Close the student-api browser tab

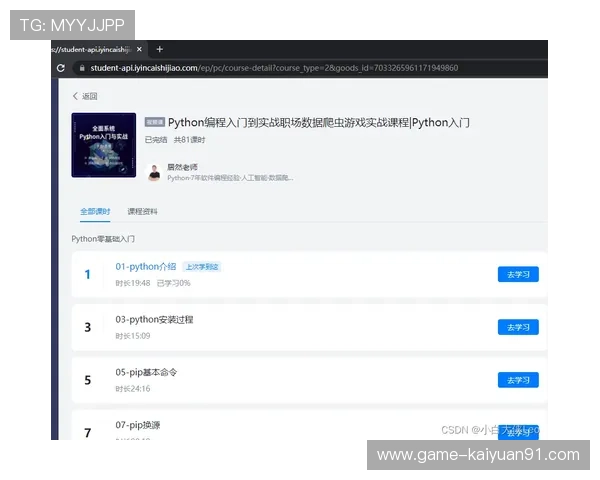pos(139,49)
